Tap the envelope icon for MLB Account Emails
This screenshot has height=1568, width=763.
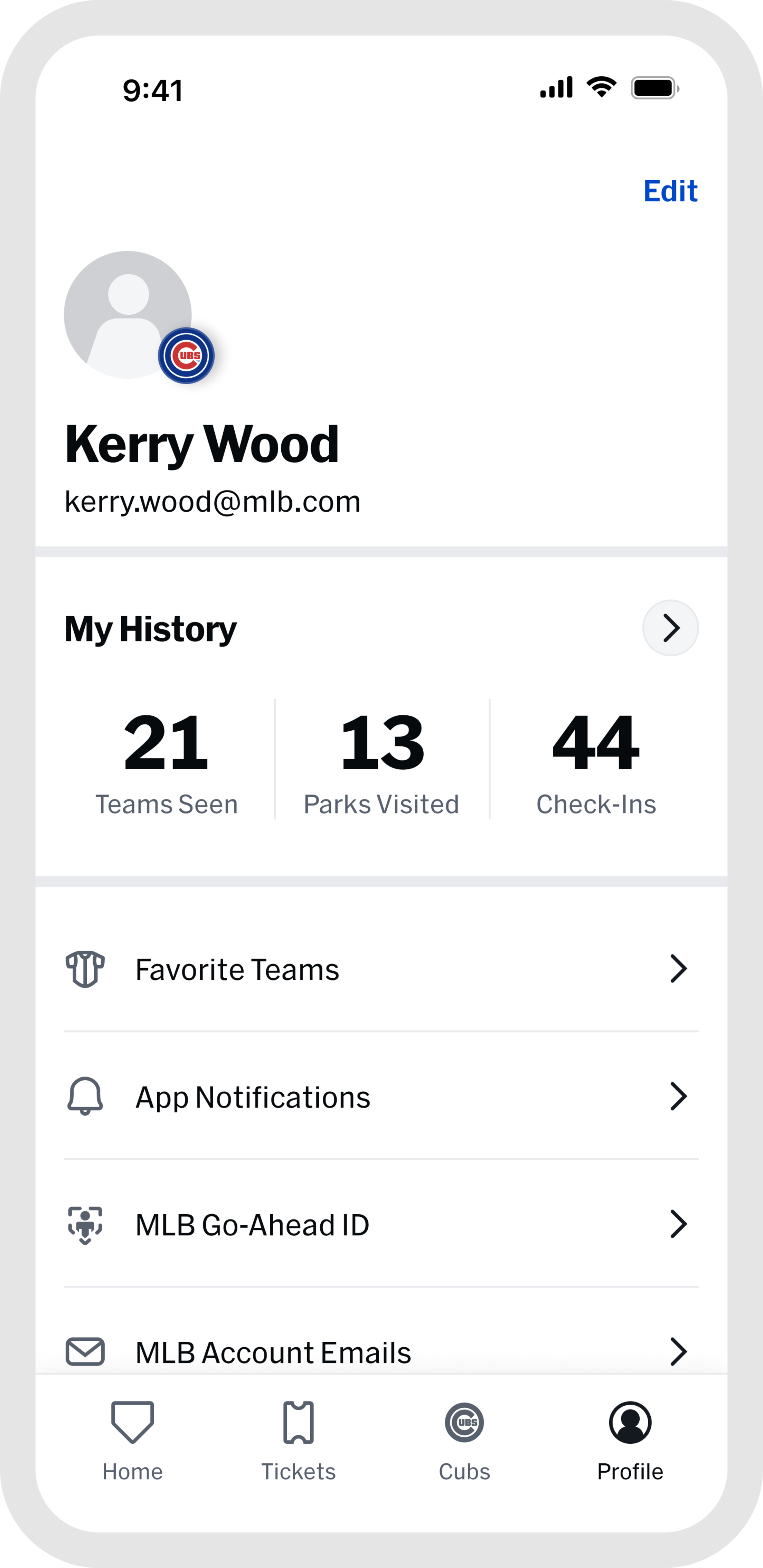85,1352
